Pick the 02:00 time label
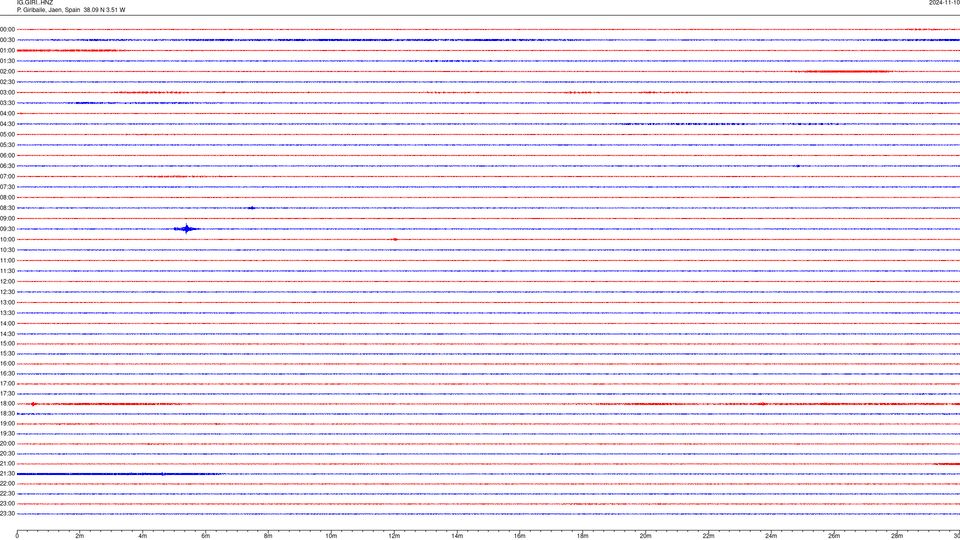Screen dimensions: 960x540 7,72
